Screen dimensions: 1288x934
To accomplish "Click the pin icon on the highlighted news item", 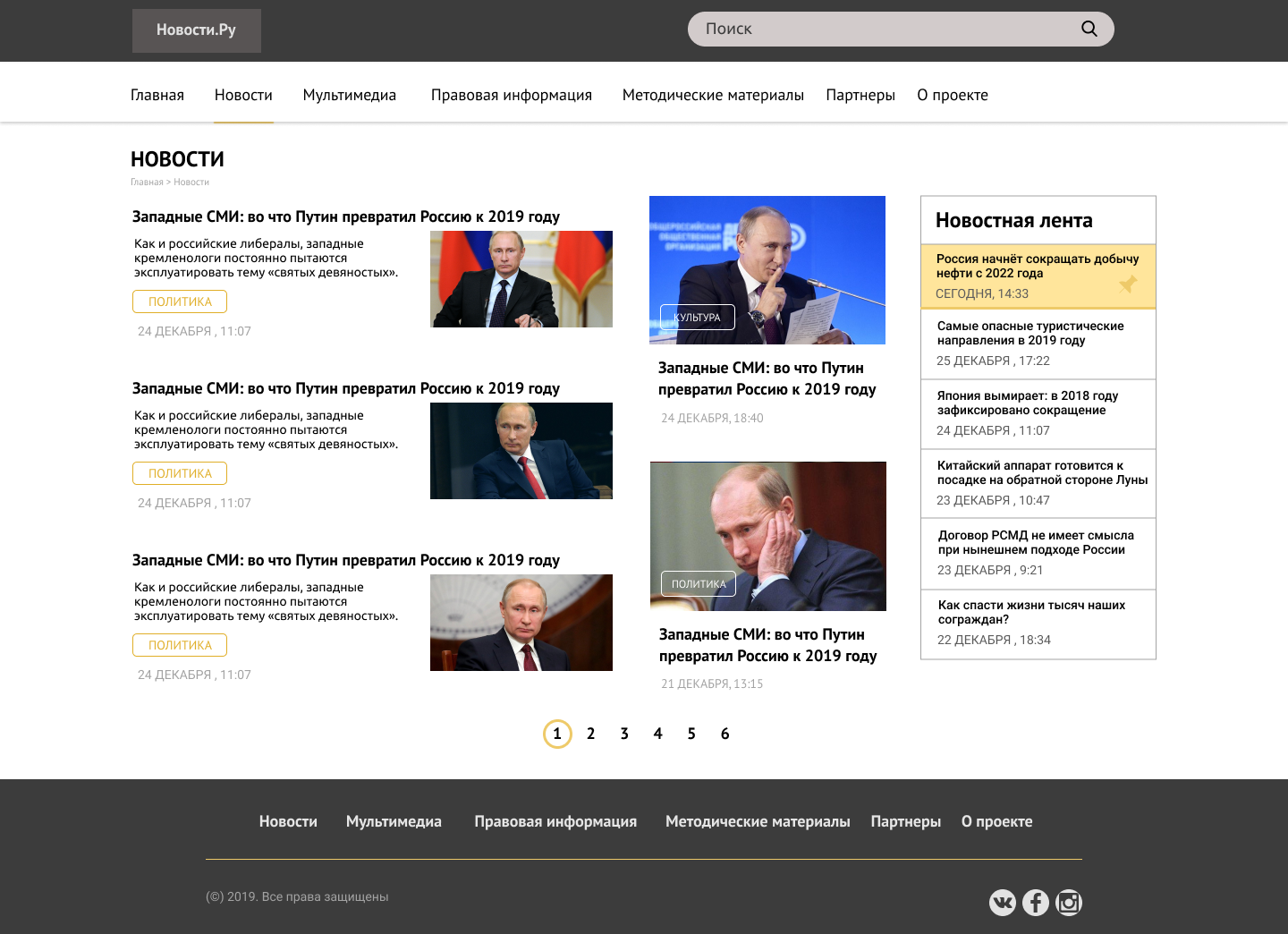I will [x=1128, y=284].
